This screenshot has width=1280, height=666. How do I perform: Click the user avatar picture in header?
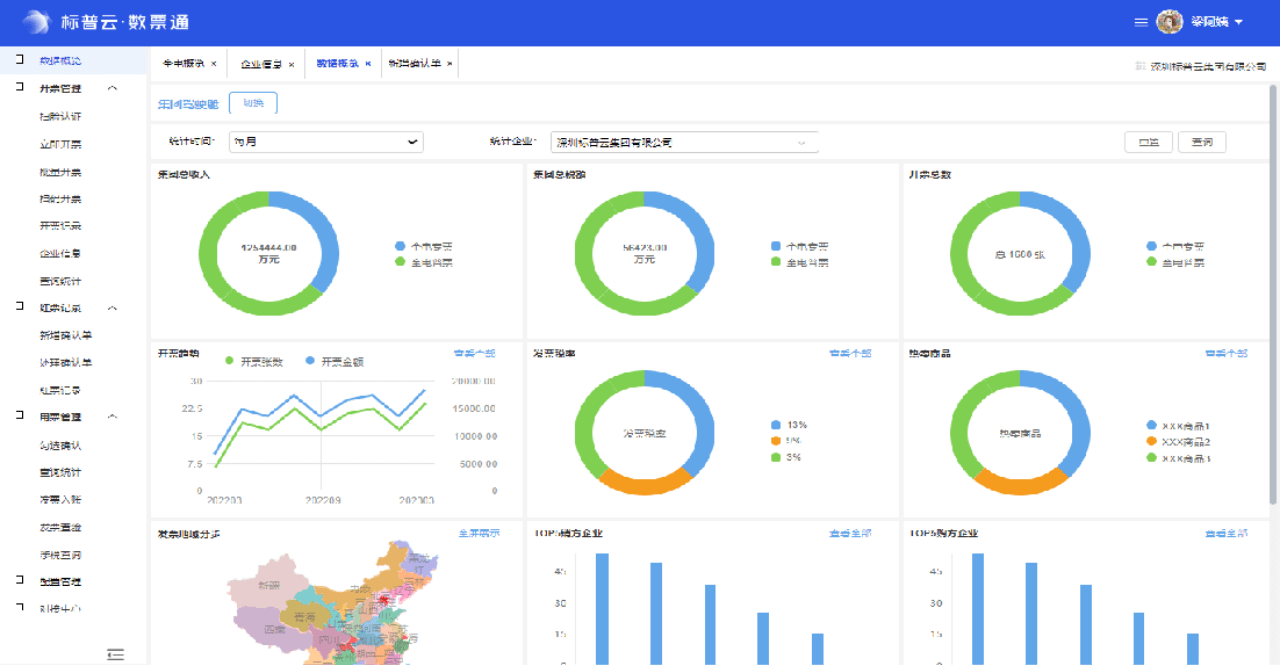pyautogui.click(x=1169, y=22)
